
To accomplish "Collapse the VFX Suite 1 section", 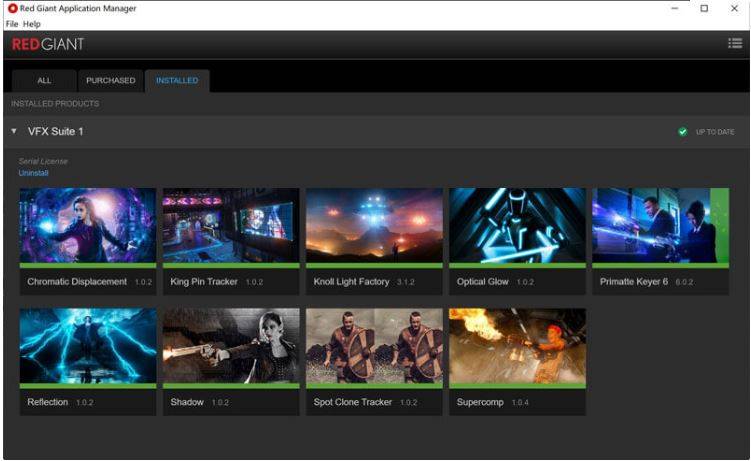I will [14, 131].
